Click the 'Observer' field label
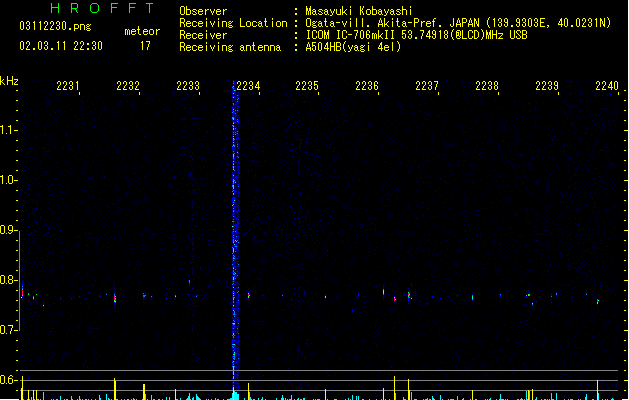The width and height of the screenshot is (629, 400). [203, 11]
